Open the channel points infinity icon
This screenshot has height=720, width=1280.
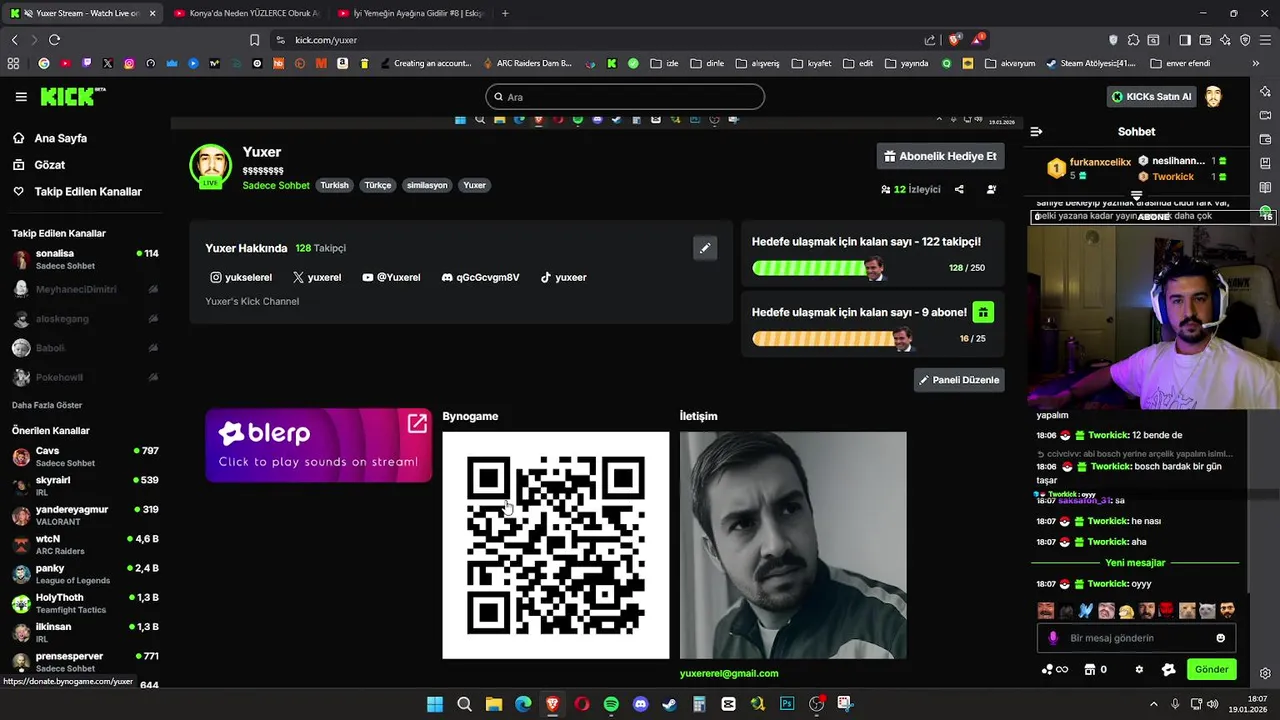[1055, 669]
